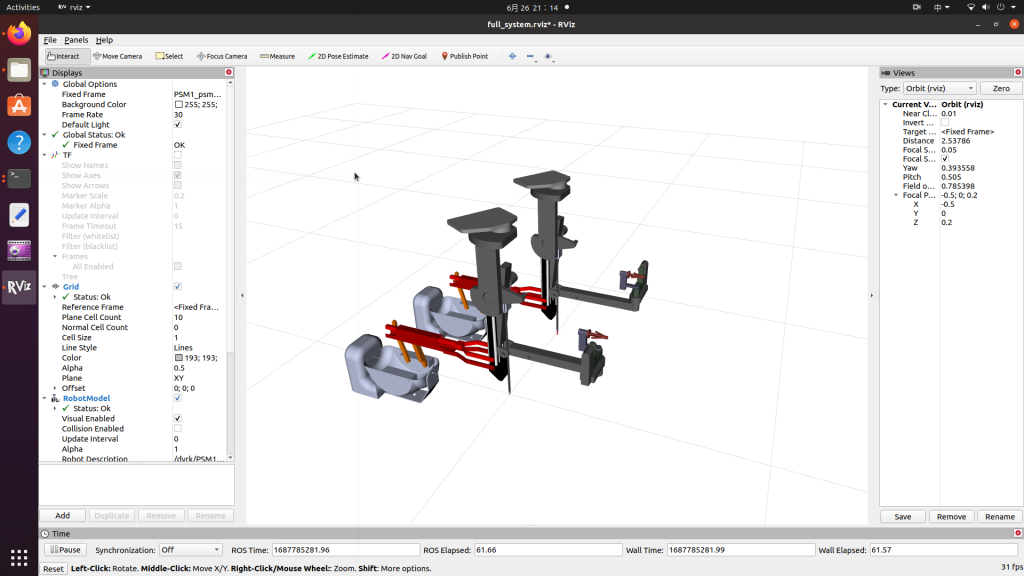Close the Time panel
The height and width of the screenshot is (576, 1024).
click(x=1017, y=533)
